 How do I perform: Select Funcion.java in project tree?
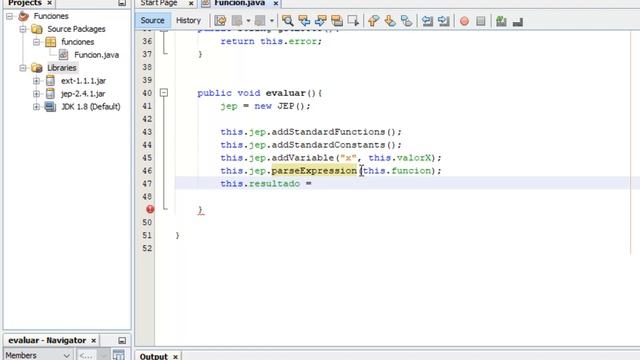tap(96, 55)
